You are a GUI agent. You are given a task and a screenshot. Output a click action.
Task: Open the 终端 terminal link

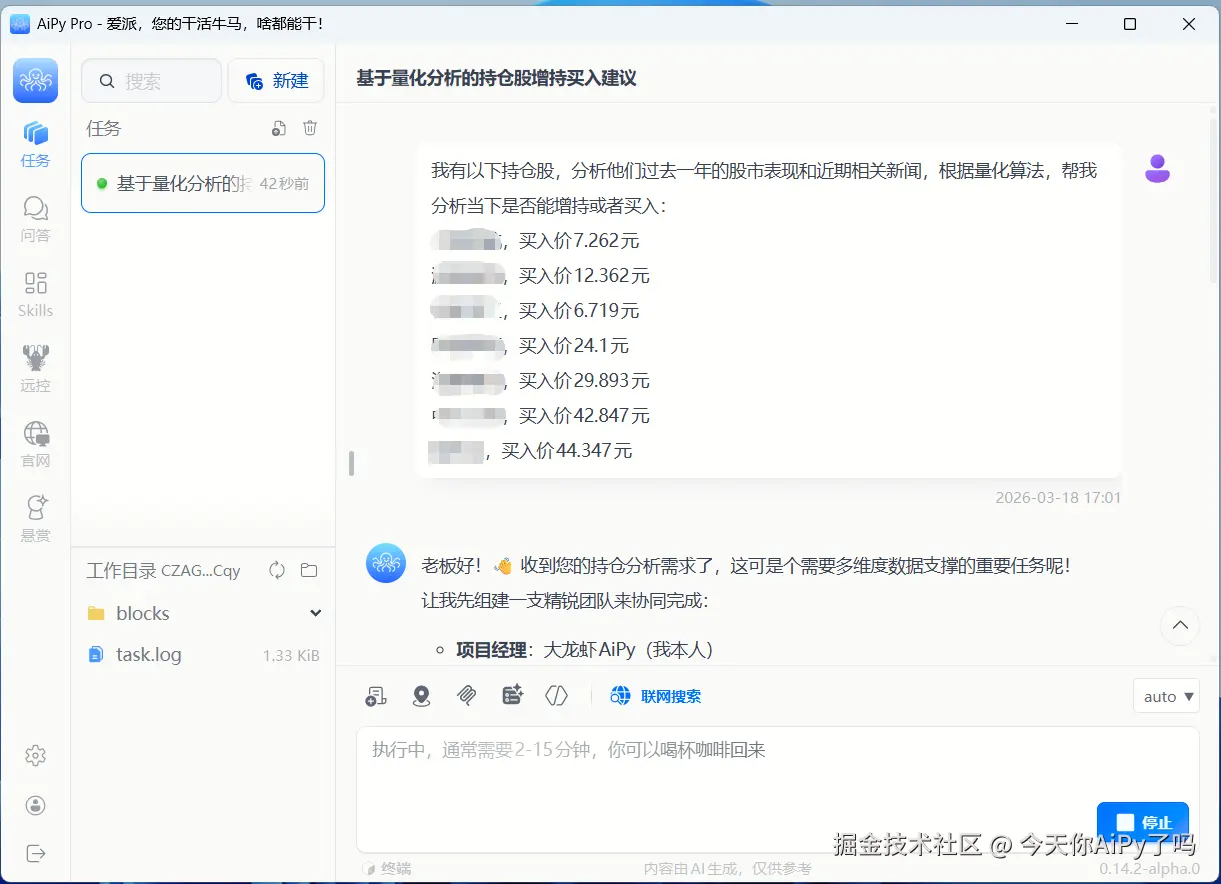387,869
